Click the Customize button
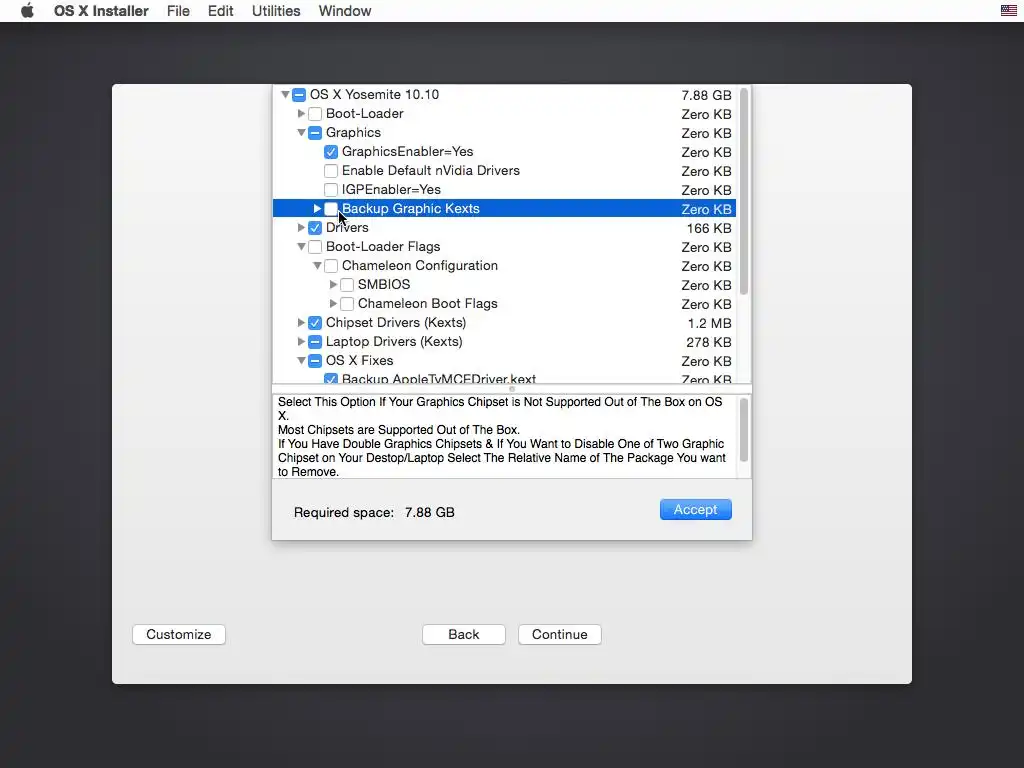This screenshot has height=768, width=1024. [x=179, y=634]
